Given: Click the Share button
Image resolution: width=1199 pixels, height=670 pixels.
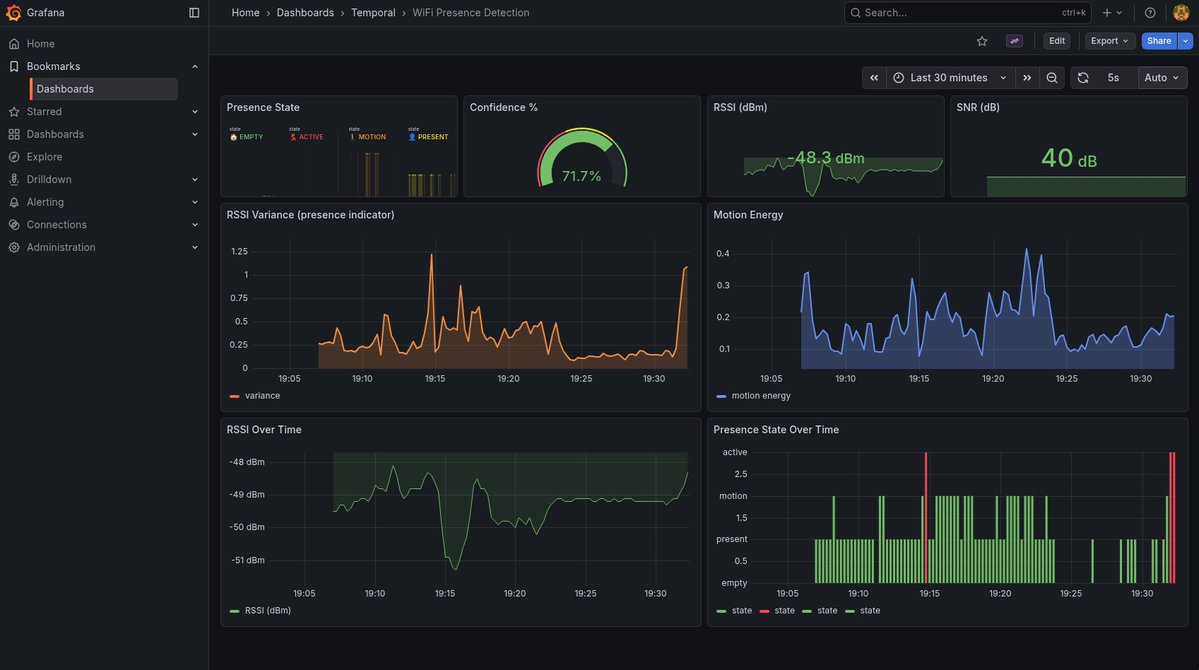Looking at the screenshot, I should point(1158,41).
